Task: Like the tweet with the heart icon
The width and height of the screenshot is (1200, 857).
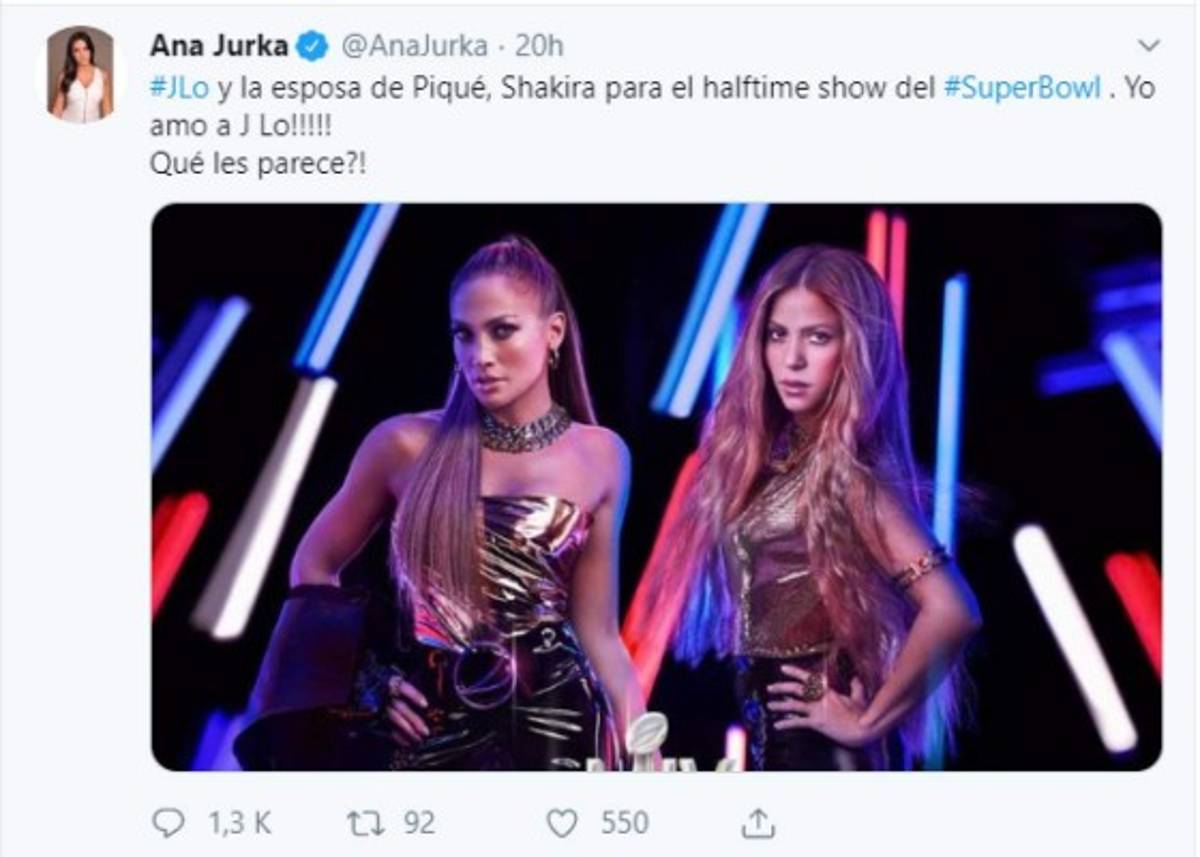Action: [562, 822]
